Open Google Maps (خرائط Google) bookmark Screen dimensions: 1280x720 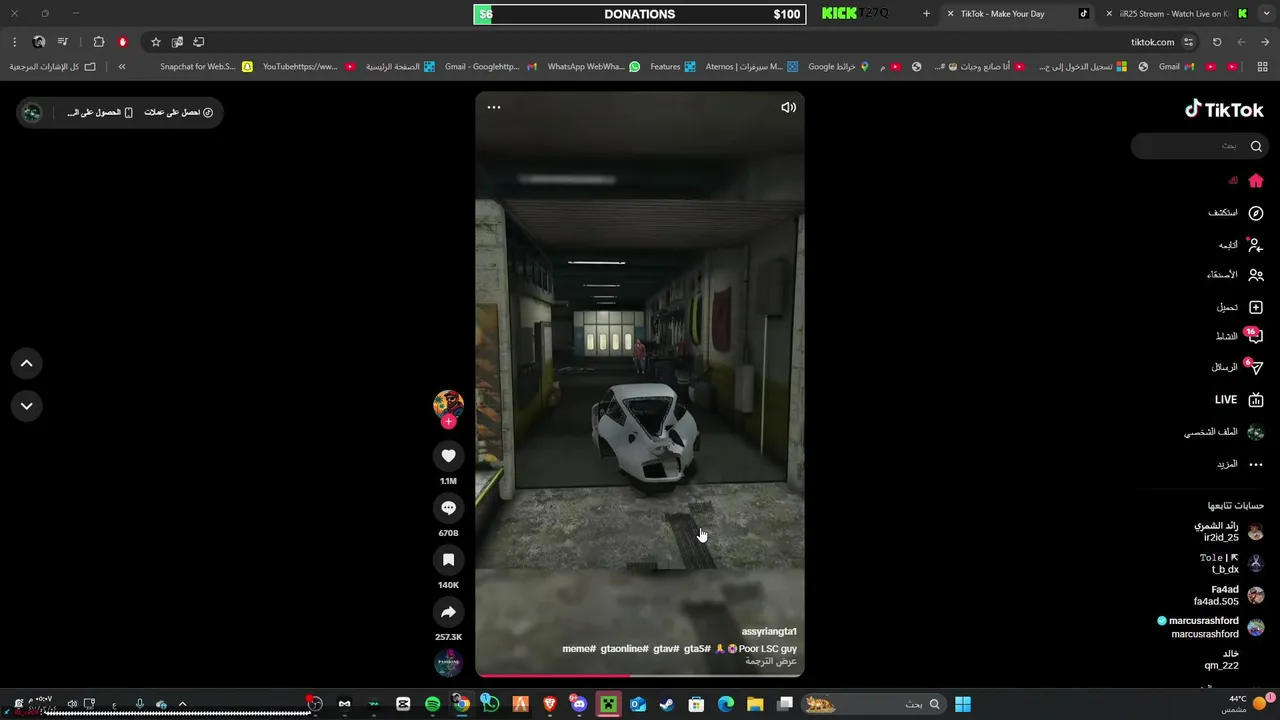(x=839, y=67)
